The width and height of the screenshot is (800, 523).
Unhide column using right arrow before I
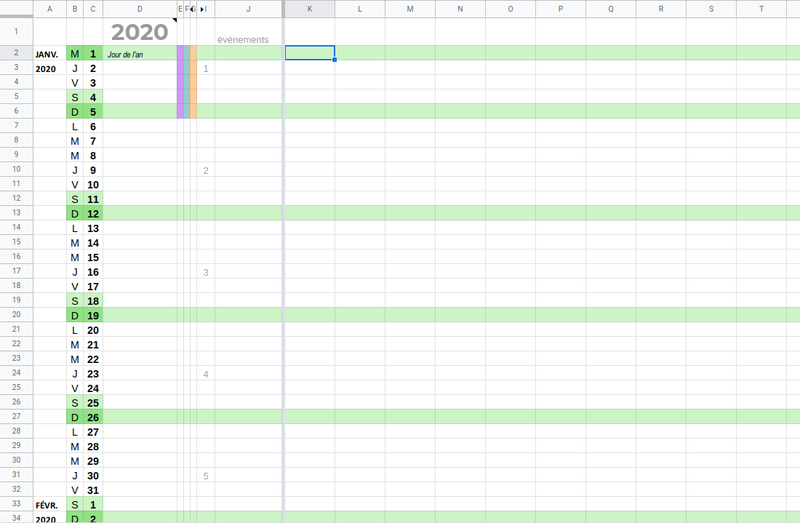(202, 9)
